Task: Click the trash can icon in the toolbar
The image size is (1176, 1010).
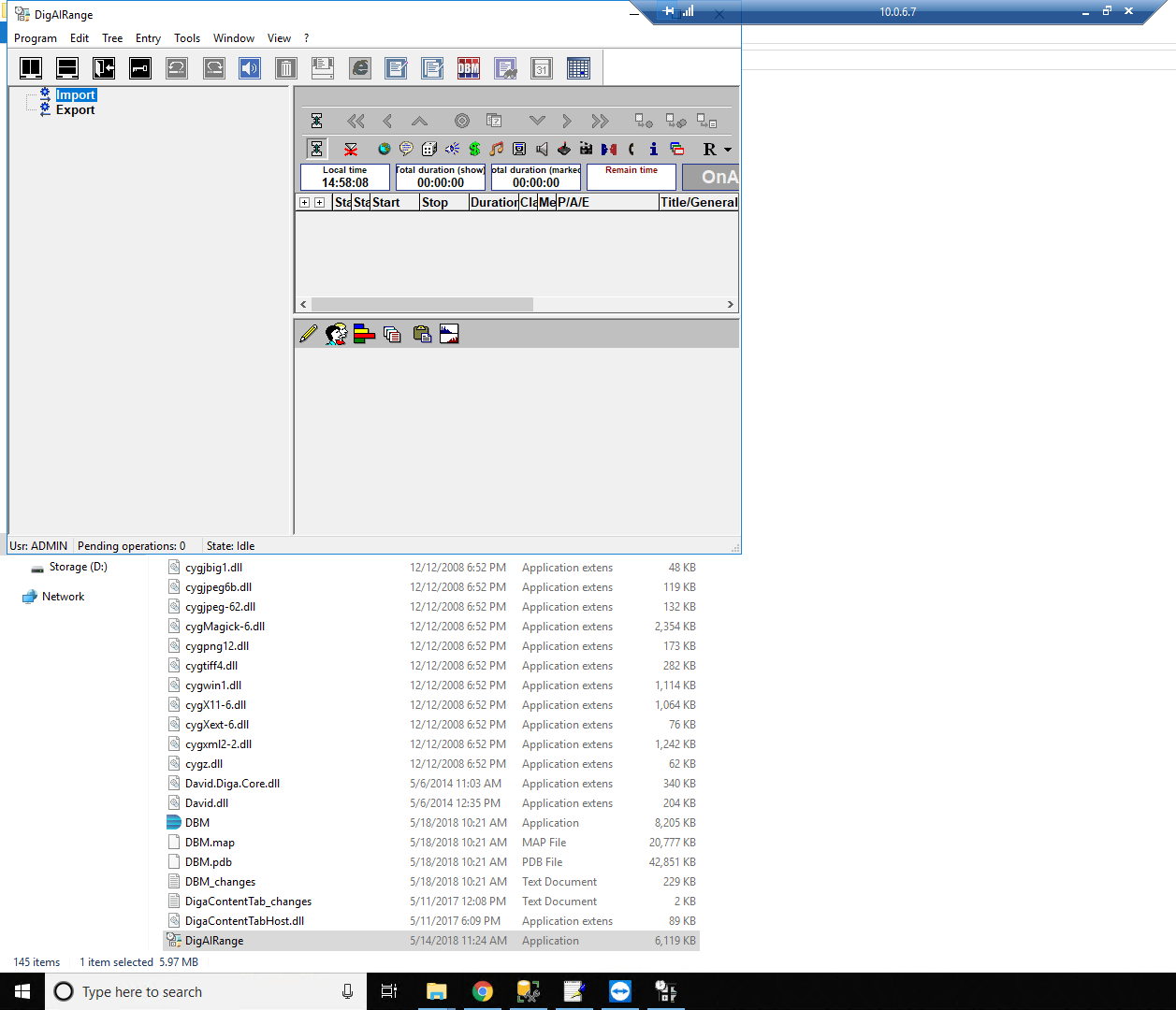Action: (x=286, y=68)
